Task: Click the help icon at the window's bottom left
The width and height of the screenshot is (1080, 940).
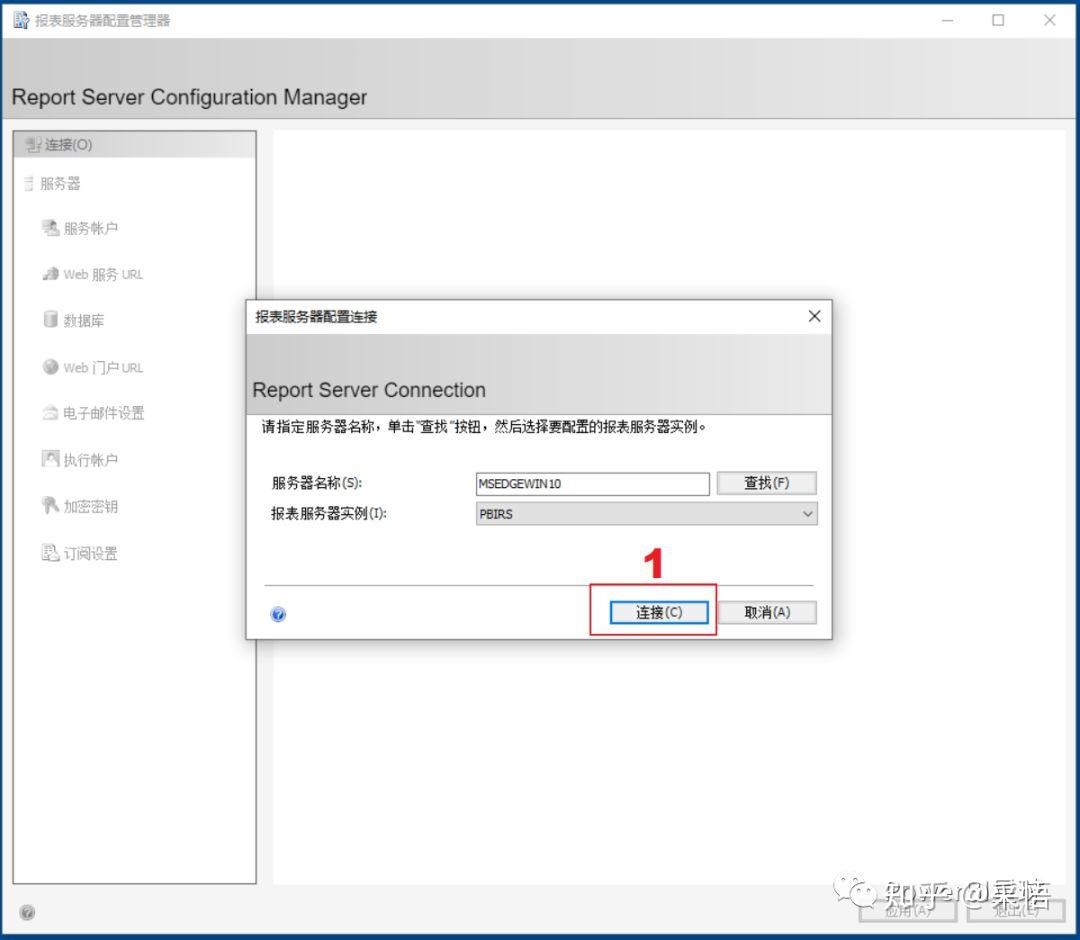Action: (27, 912)
